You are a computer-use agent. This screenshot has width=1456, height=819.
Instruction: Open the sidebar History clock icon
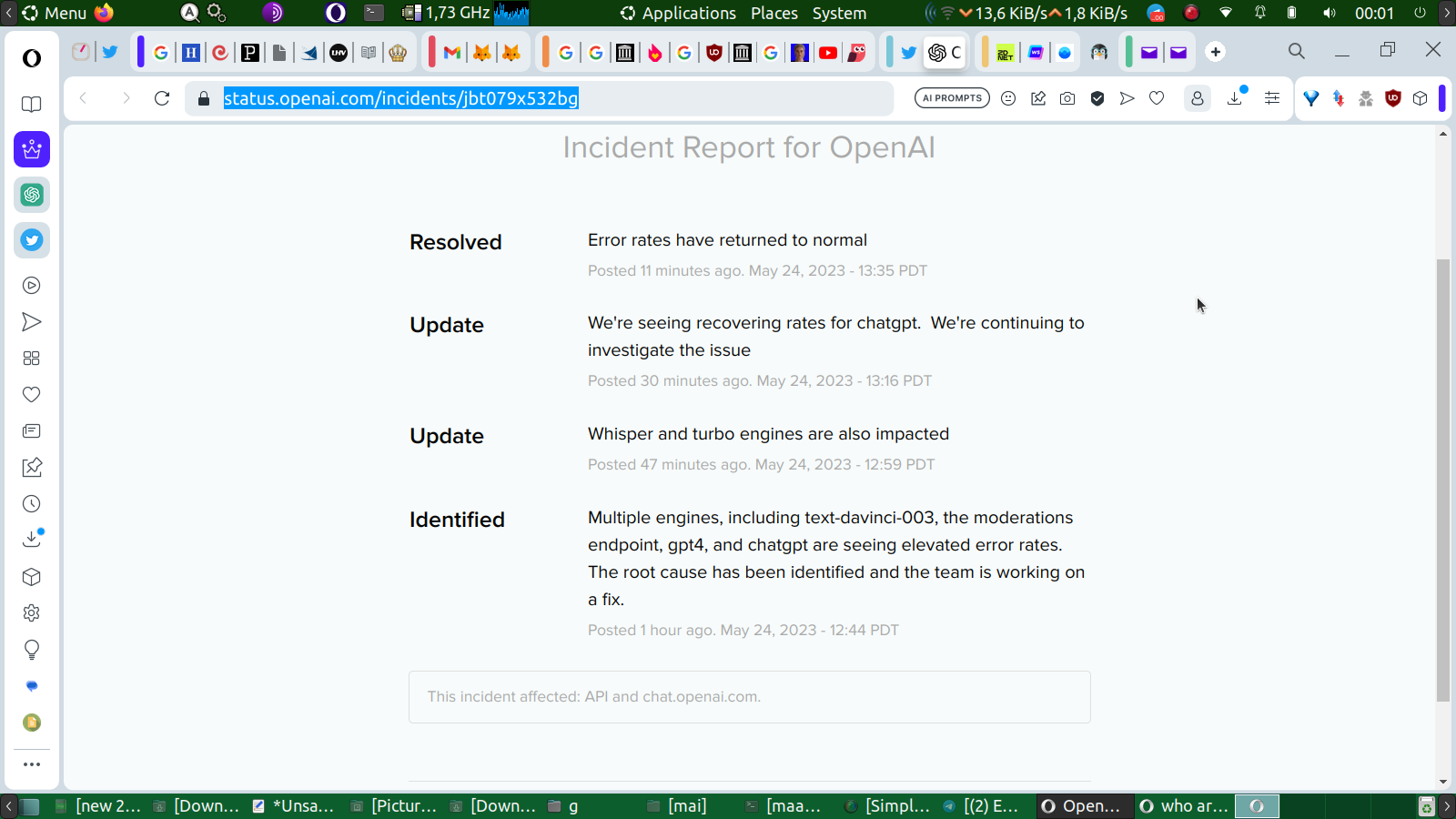click(x=32, y=504)
